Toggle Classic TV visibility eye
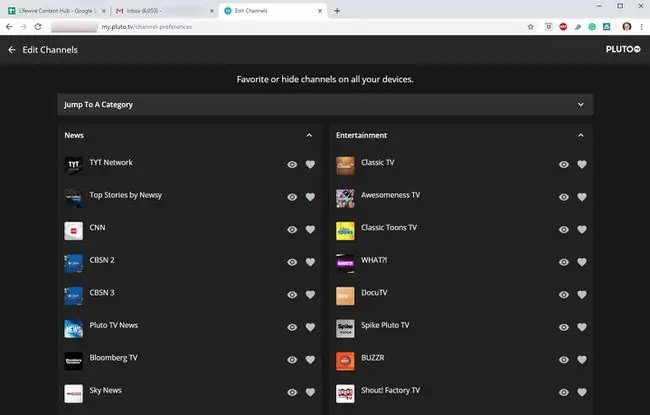Screen dimensions: 650x415 tap(564, 165)
